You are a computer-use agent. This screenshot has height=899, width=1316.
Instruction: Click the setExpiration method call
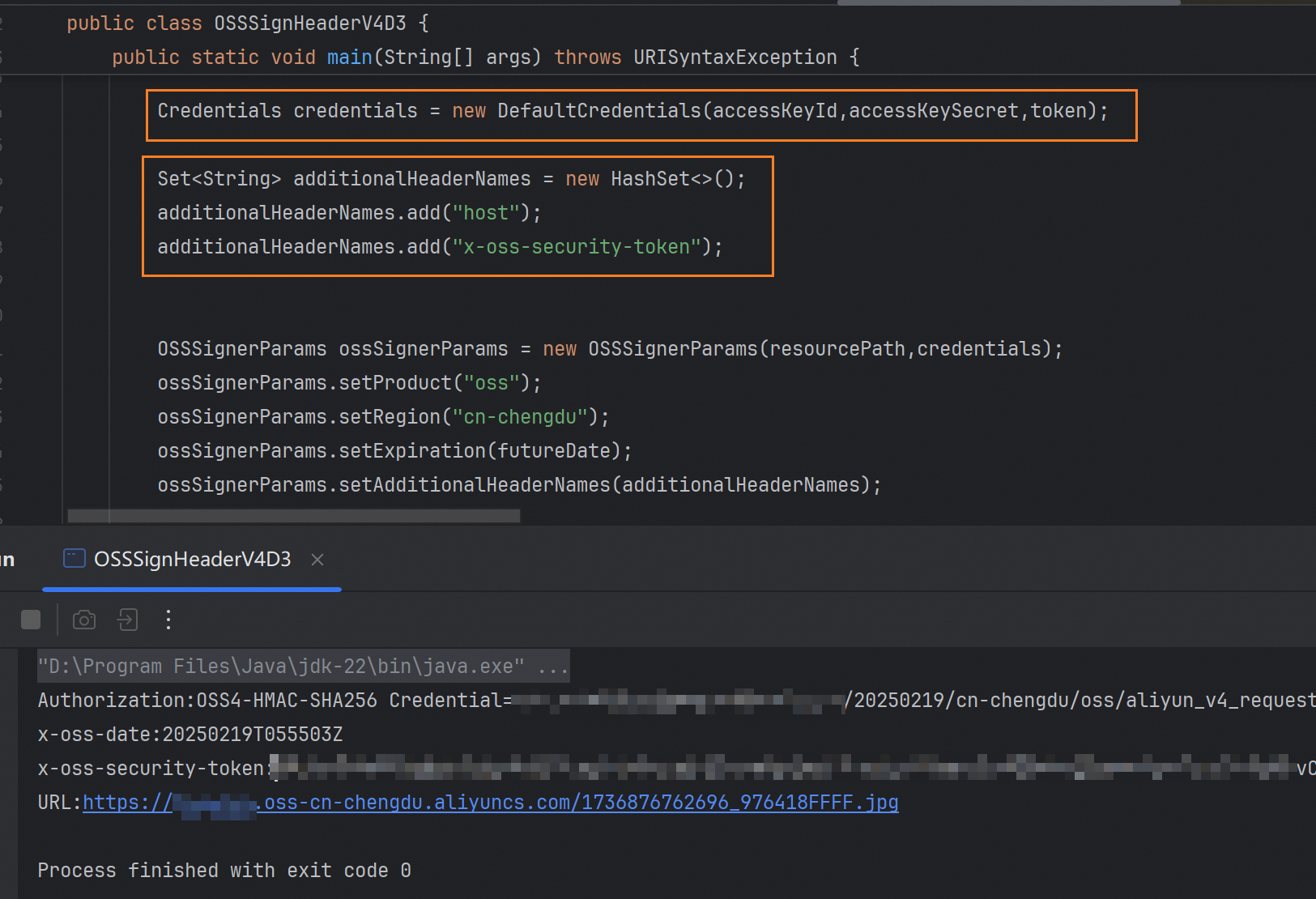tap(411, 451)
